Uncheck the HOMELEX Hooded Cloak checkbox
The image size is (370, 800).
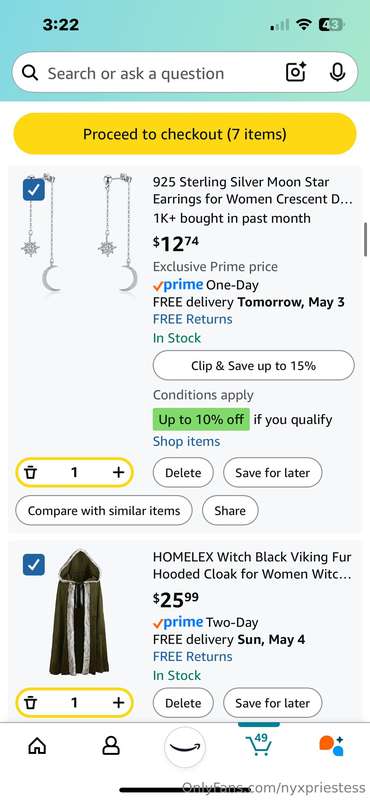pos(34,564)
